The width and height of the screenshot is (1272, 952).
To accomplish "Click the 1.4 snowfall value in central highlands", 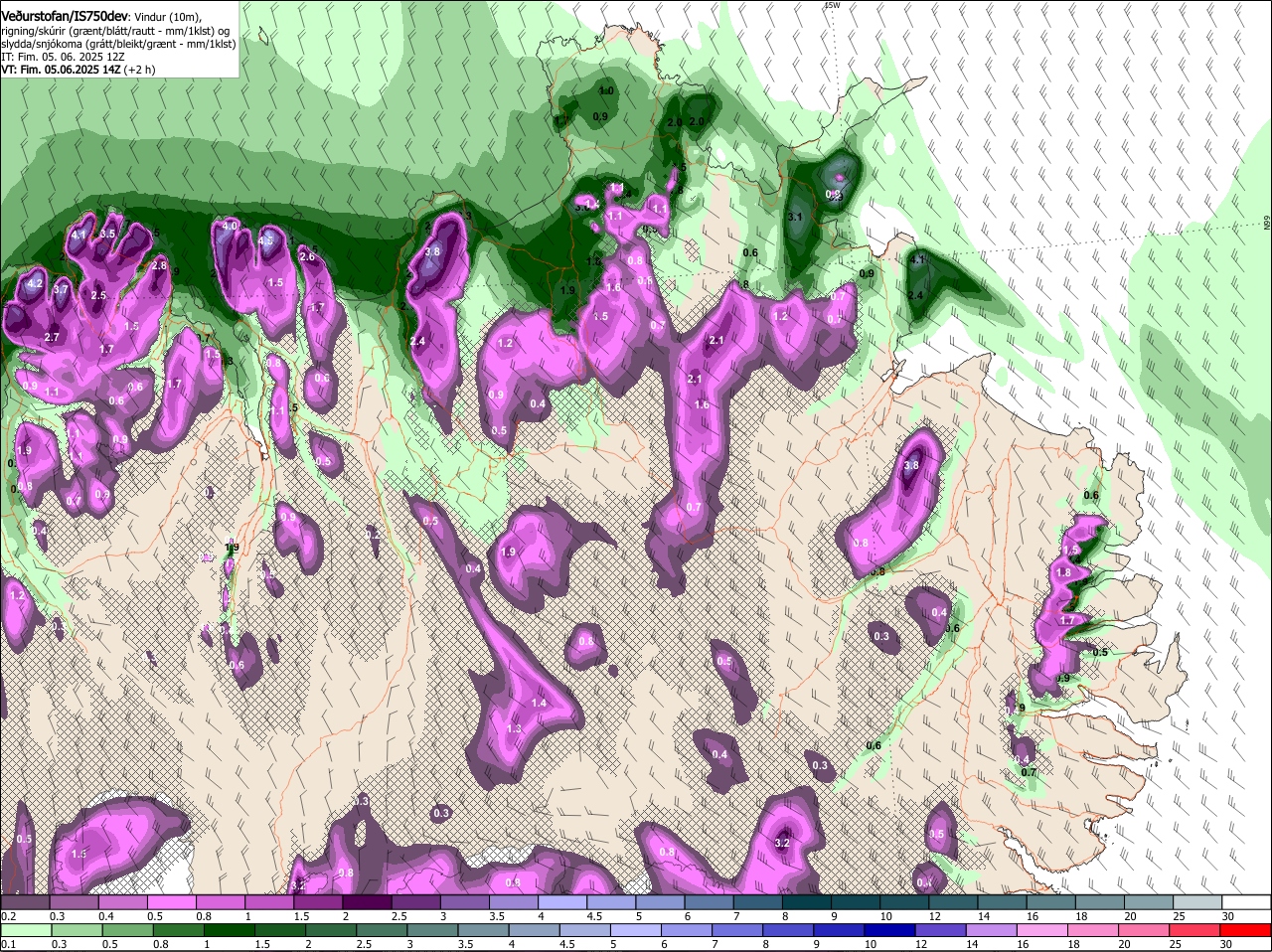I will point(539,703).
